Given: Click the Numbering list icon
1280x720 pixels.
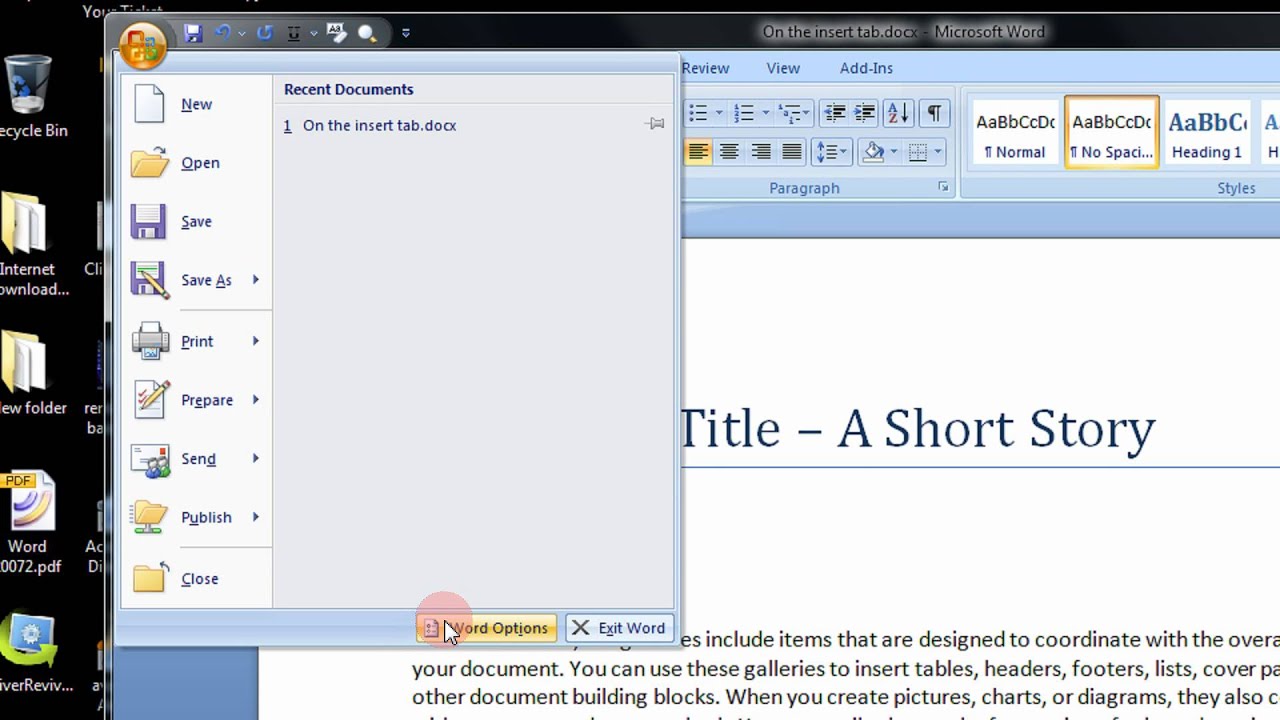Looking at the screenshot, I should 743,113.
